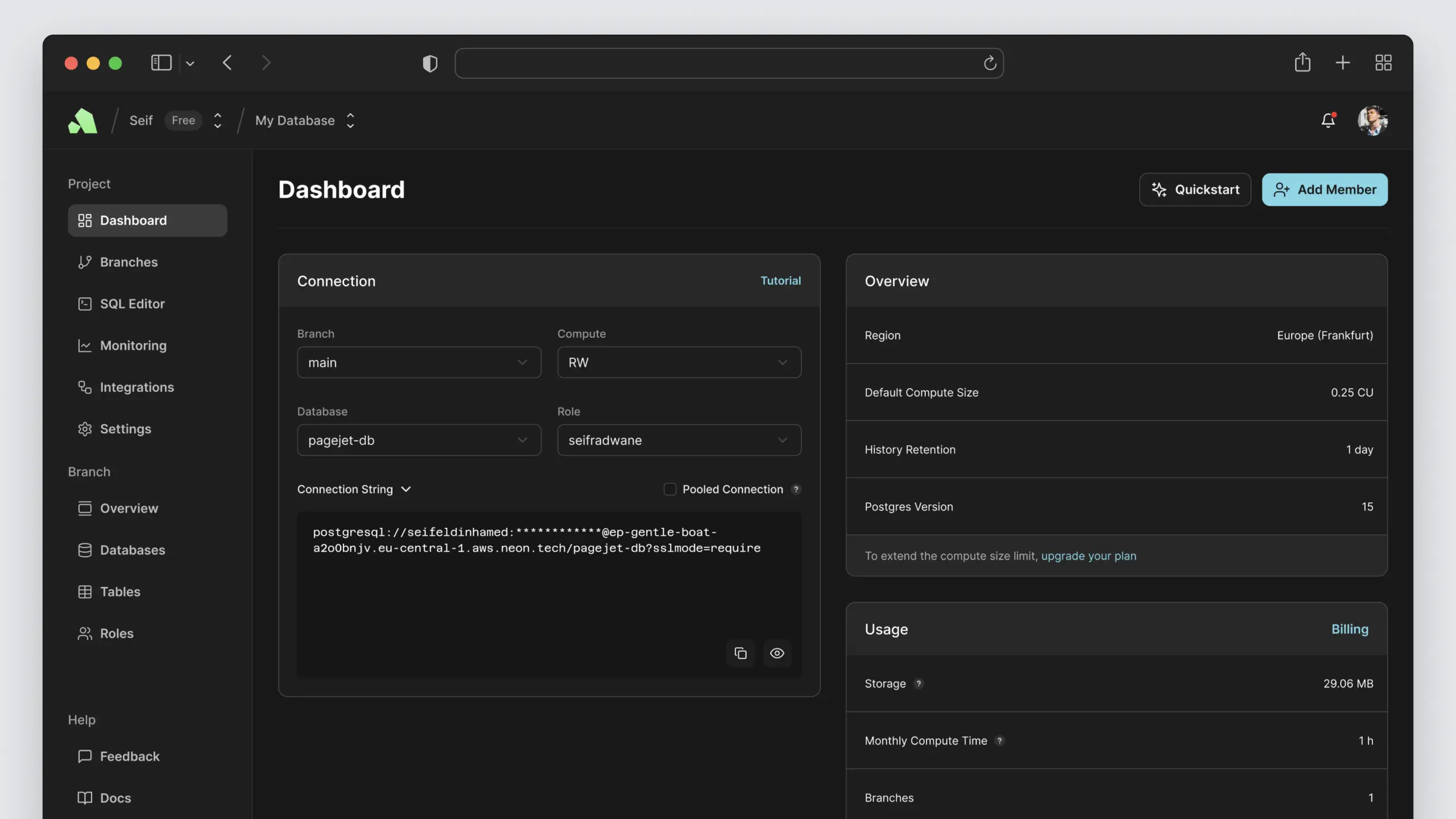Open the Compute dropdown showing RW
This screenshot has width=1456, height=819.
point(679,362)
